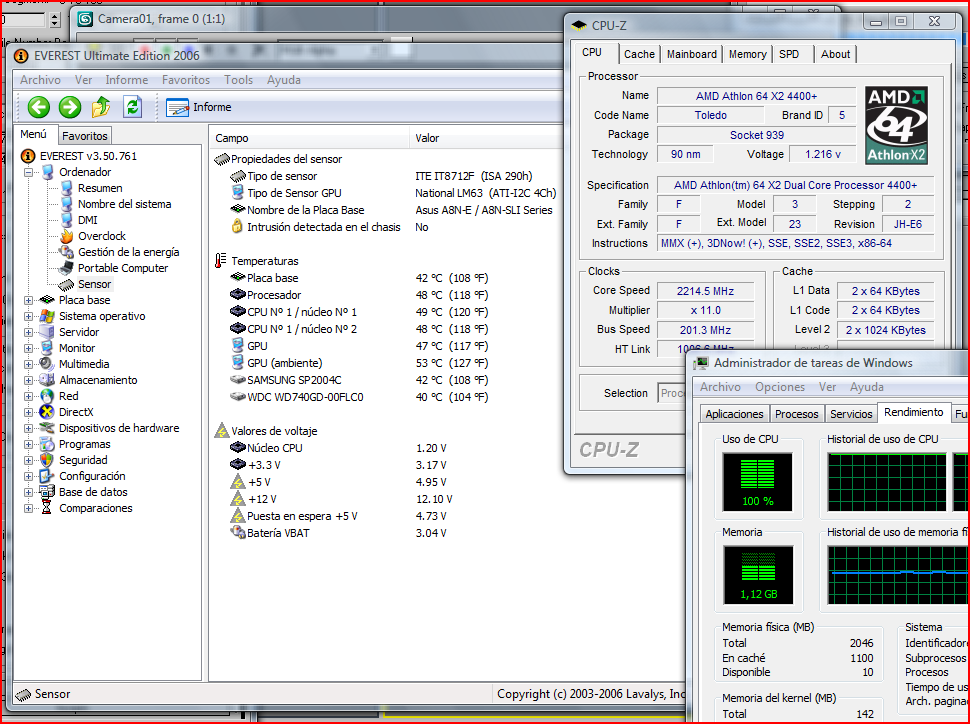Image resolution: width=970 pixels, height=724 pixels.
Task: Expand the Sistema operativo tree node
Action: click(x=28, y=316)
